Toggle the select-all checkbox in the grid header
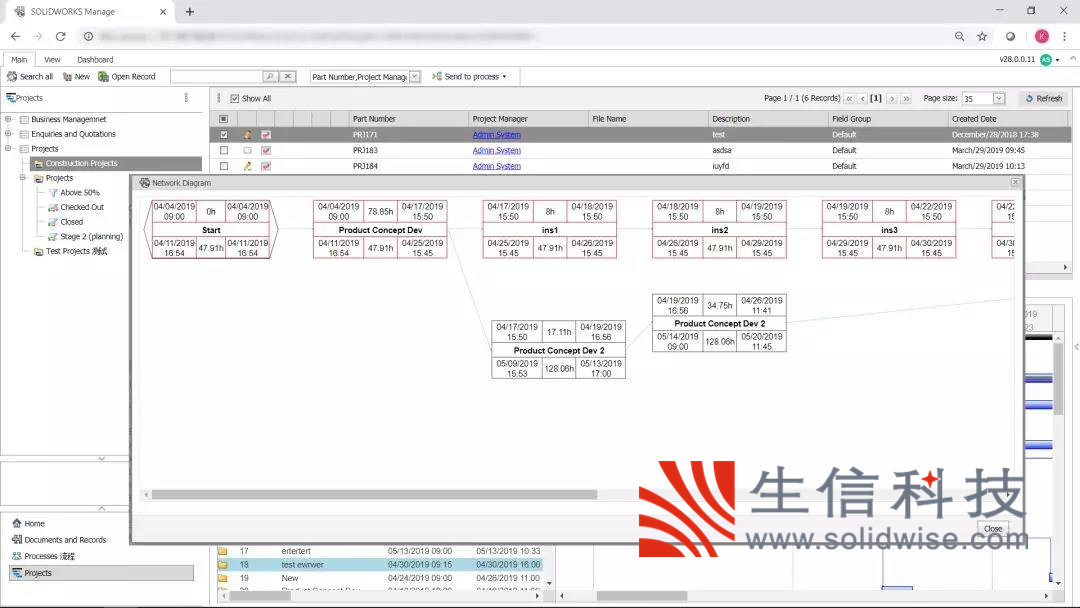This screenshot has width=1080, height=608. [x=223, y=118]
